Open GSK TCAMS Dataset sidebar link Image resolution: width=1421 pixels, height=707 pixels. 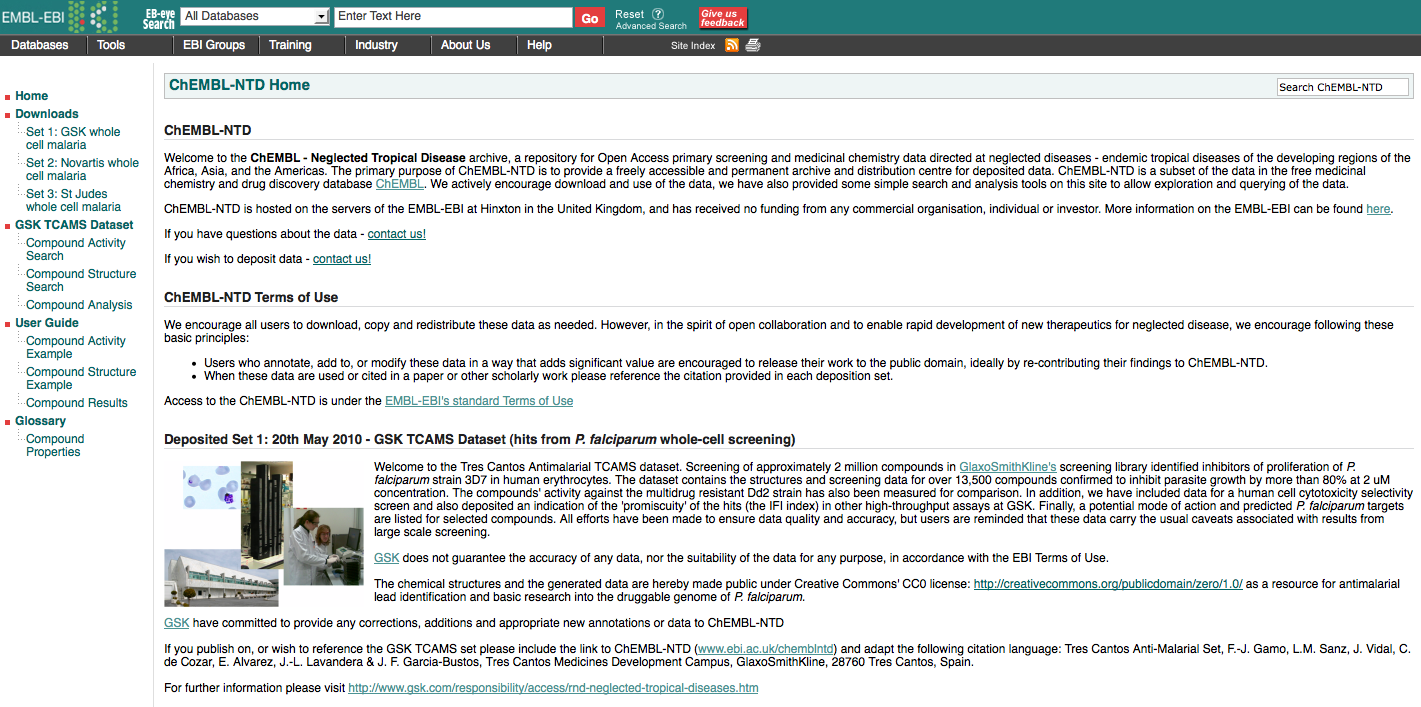point(74,225)
